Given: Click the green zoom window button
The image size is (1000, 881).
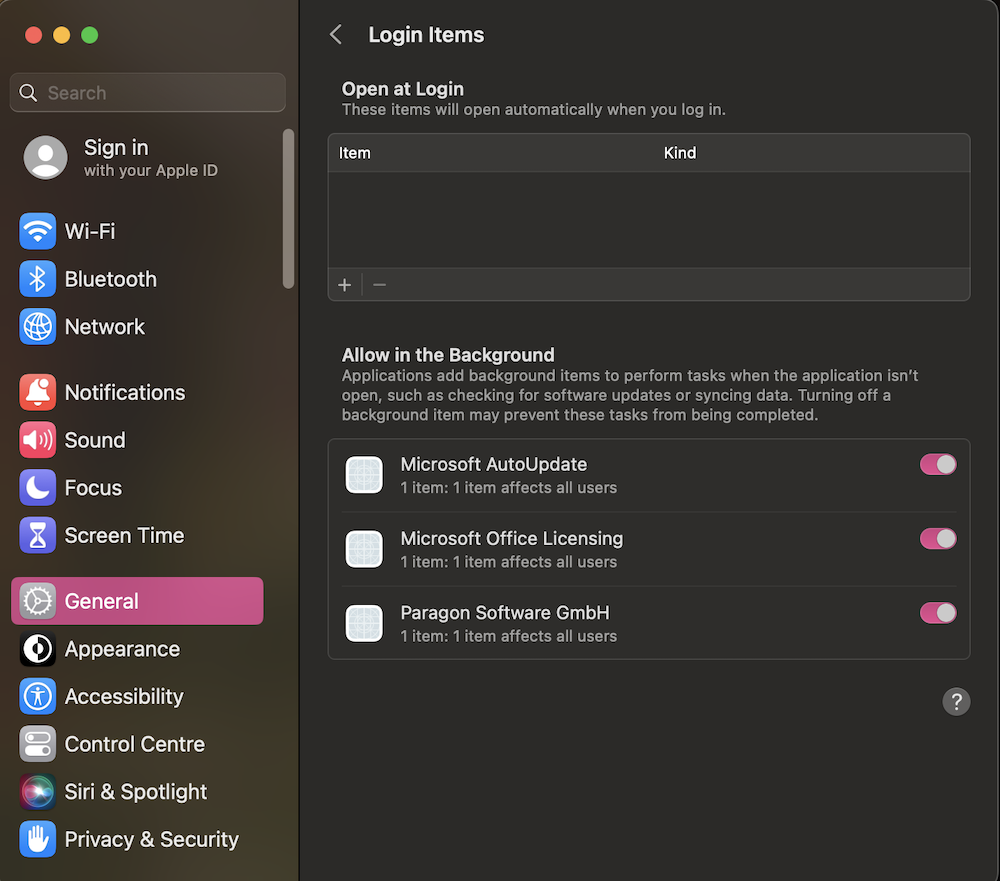Looking at the screenshot, I should pos(90,35).
